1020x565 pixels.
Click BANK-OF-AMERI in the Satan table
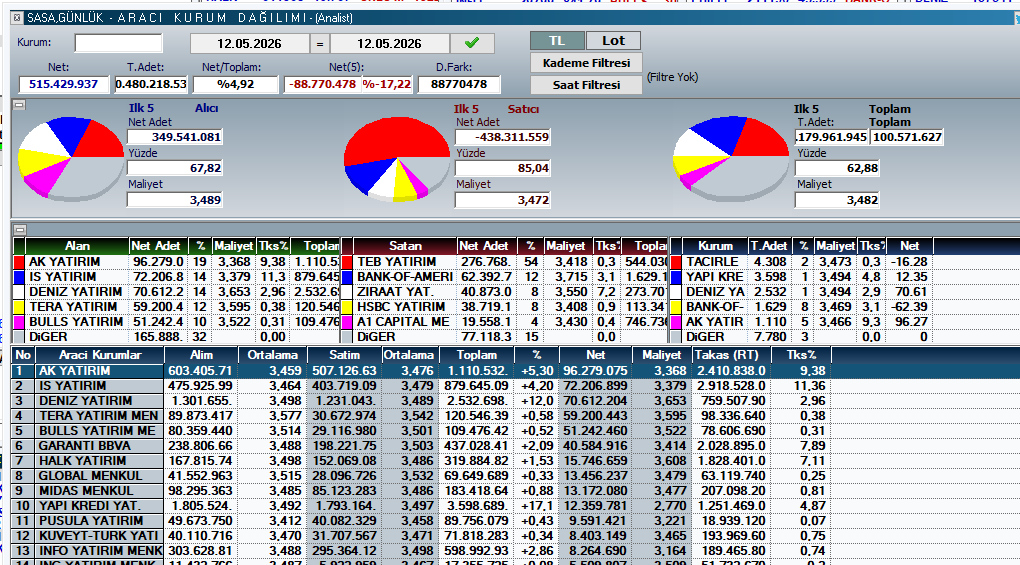point(405,277)
